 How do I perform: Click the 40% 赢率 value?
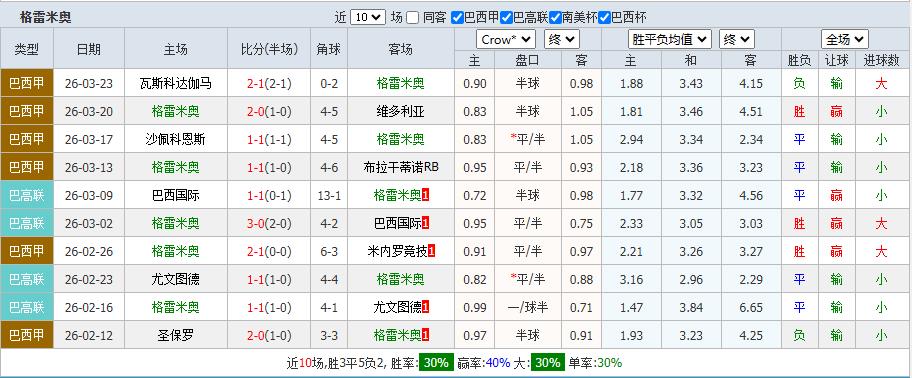(498, 363)
